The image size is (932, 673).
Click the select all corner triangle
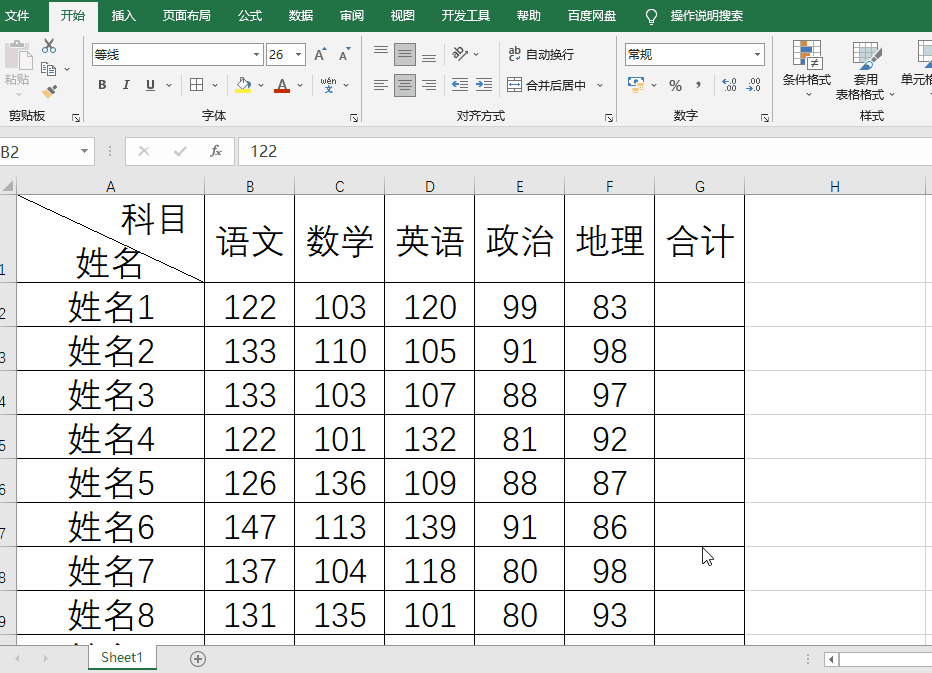pyautogui.click(x=8, y=186)
